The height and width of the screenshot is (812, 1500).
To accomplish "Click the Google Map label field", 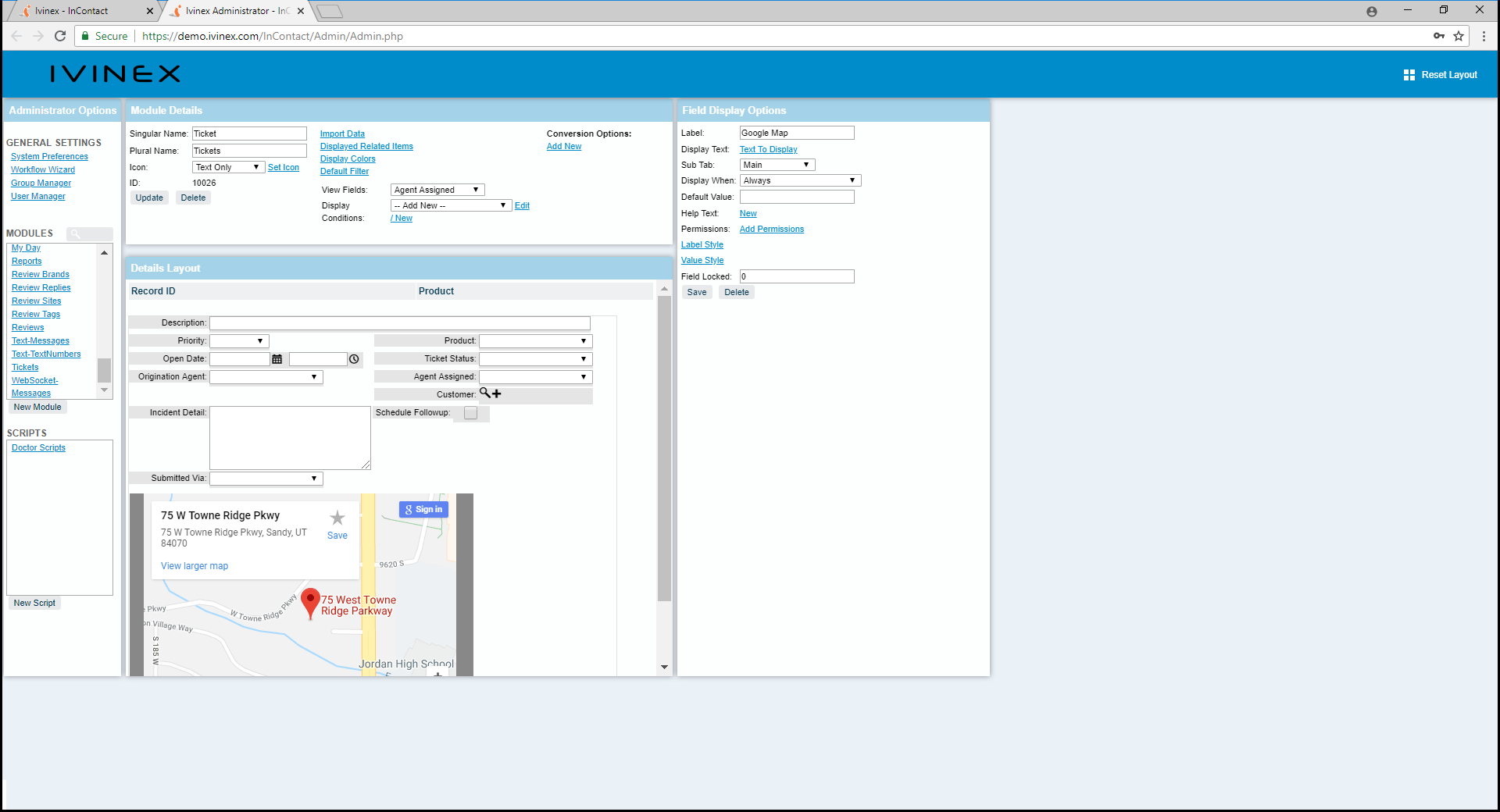I will click(x=797, y=134).
